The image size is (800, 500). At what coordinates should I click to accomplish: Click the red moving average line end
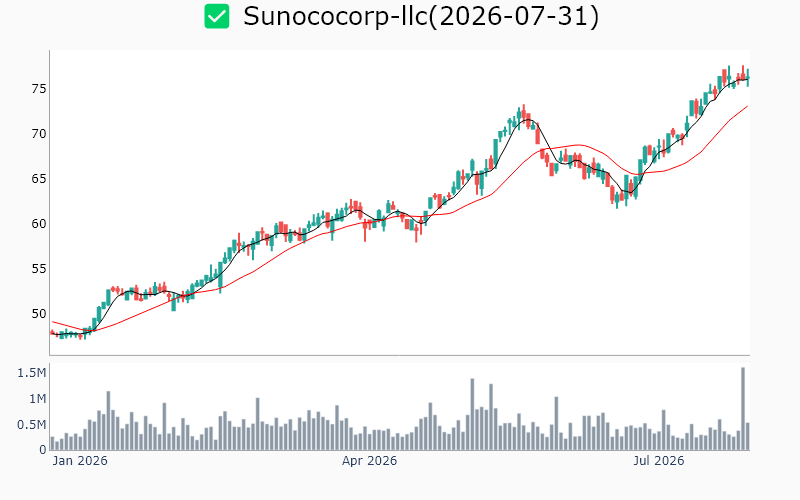pos(747,106)
